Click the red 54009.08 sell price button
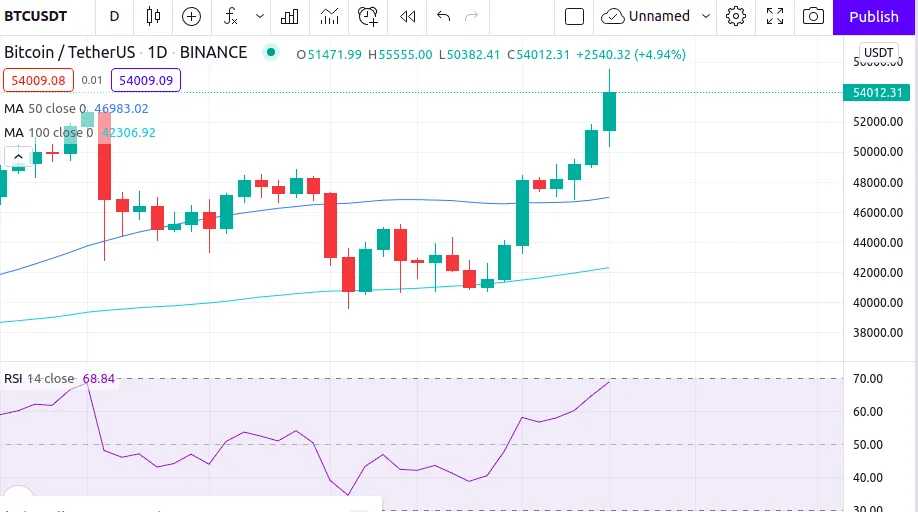The image size is (918, 512). (39, 80)
